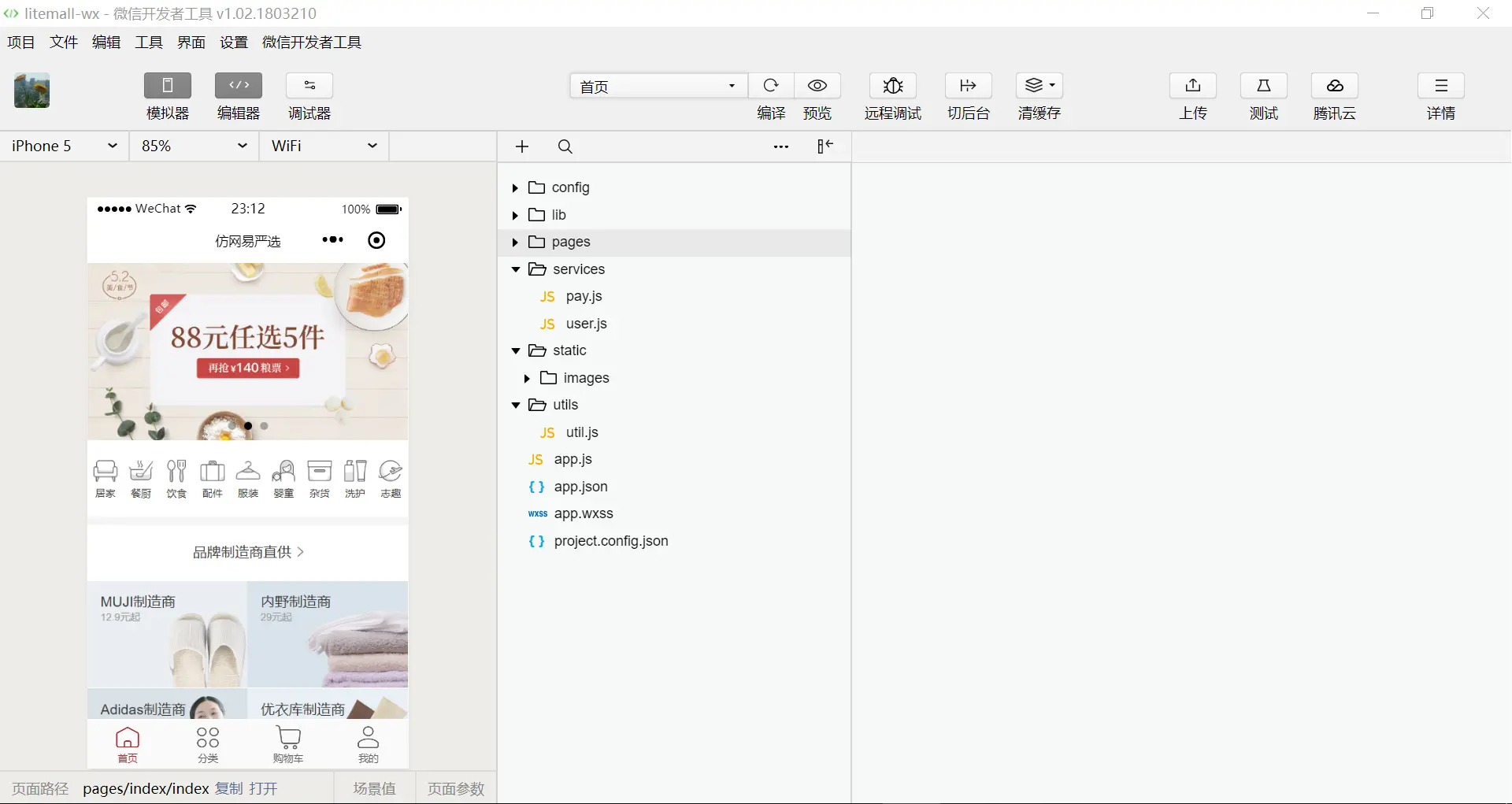This screenshot has width=1512, height=804.
Task: Click the compile (编译) refresh icon
Action: coord(771,85)
